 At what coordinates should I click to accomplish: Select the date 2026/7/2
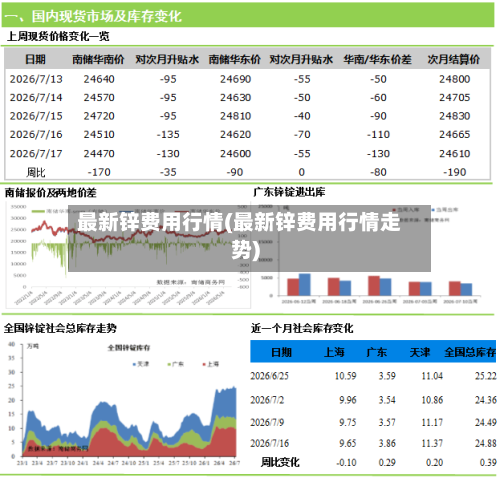click(267, 400)
